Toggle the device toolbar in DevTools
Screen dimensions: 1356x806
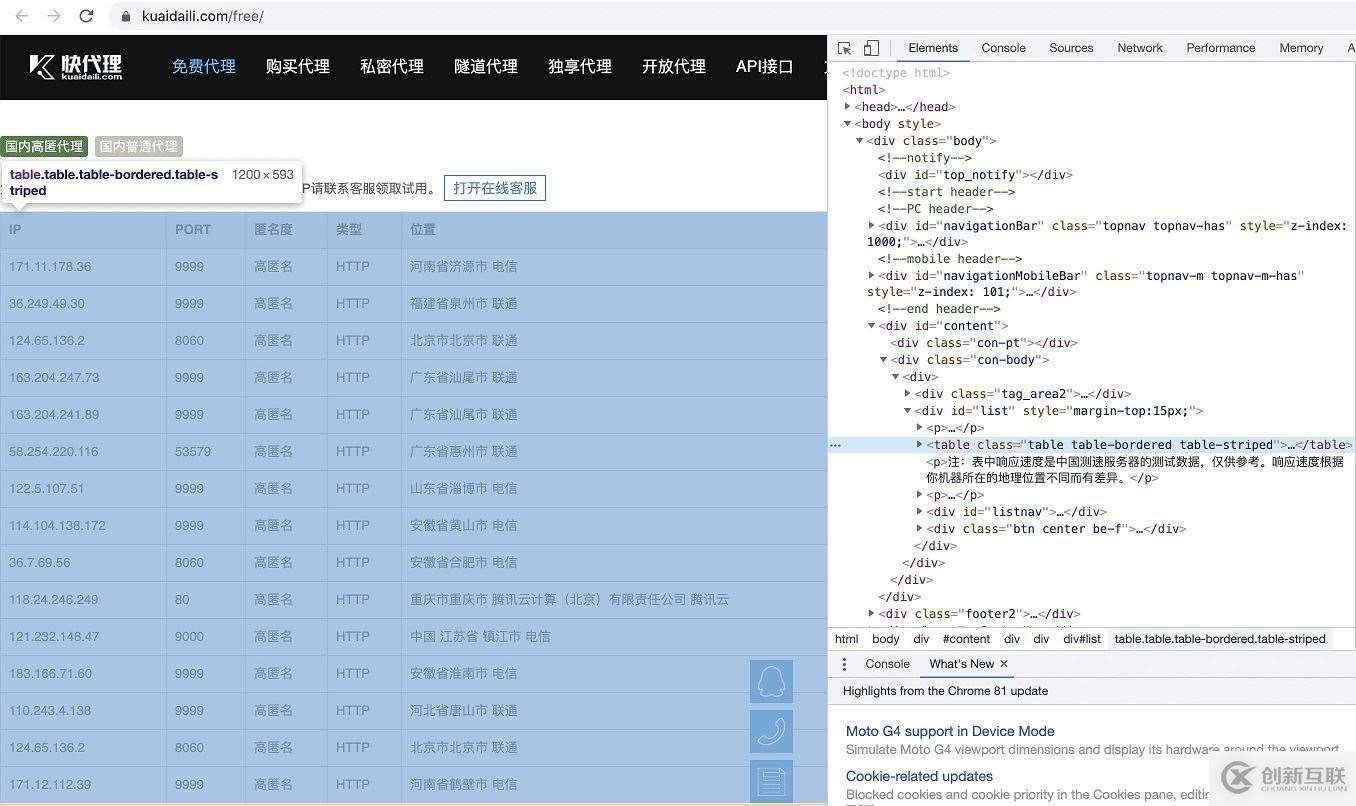point(869,47)
